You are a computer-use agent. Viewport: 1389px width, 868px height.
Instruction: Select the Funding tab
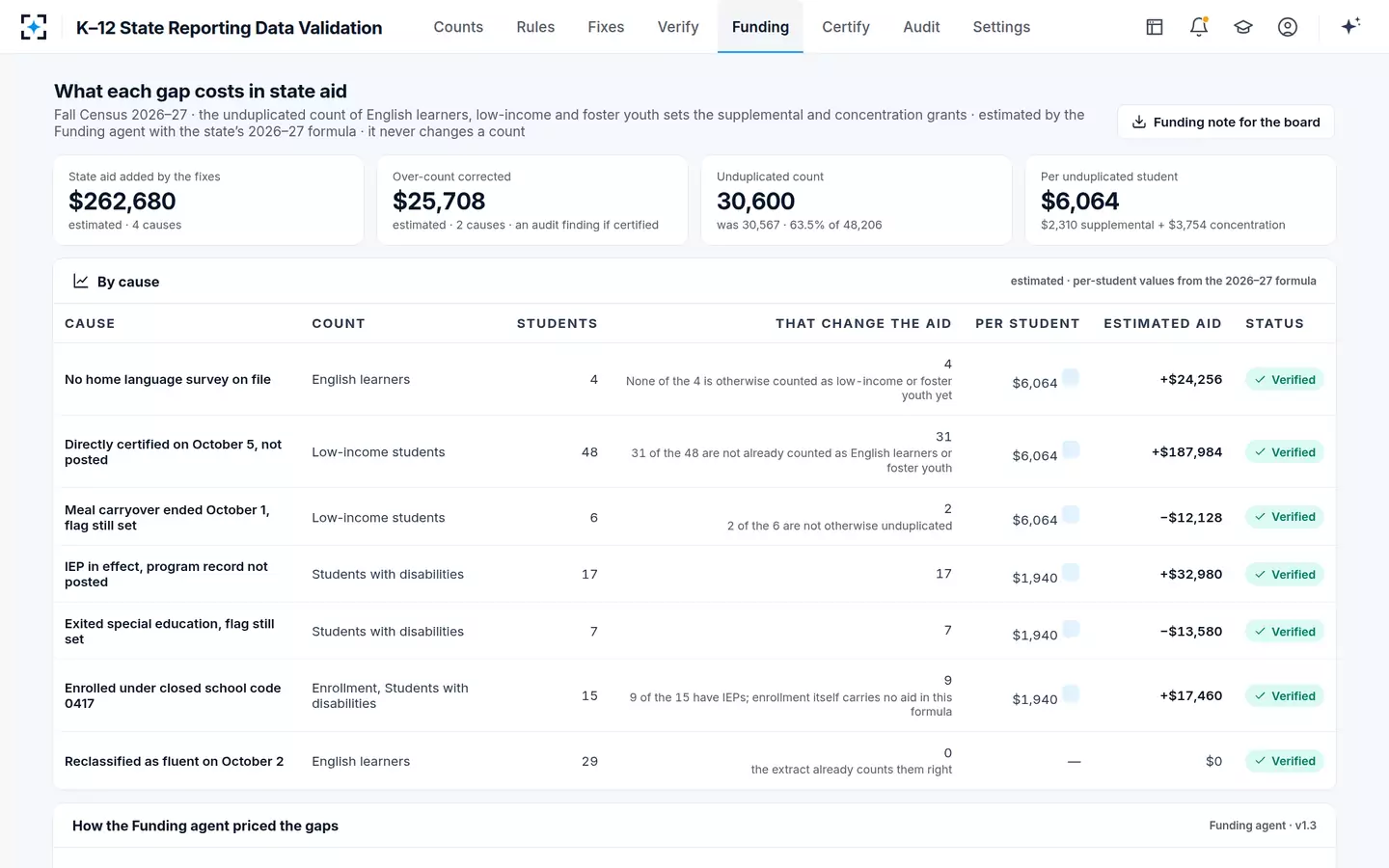pos(760,27)
